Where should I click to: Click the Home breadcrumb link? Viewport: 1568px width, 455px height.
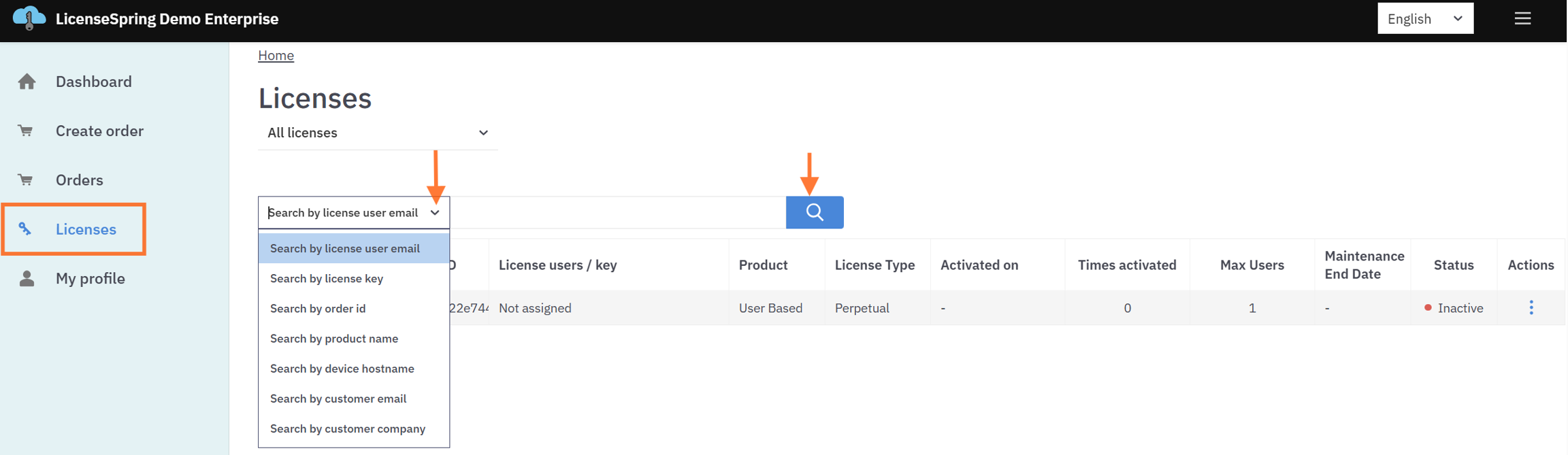coord(276,55)
